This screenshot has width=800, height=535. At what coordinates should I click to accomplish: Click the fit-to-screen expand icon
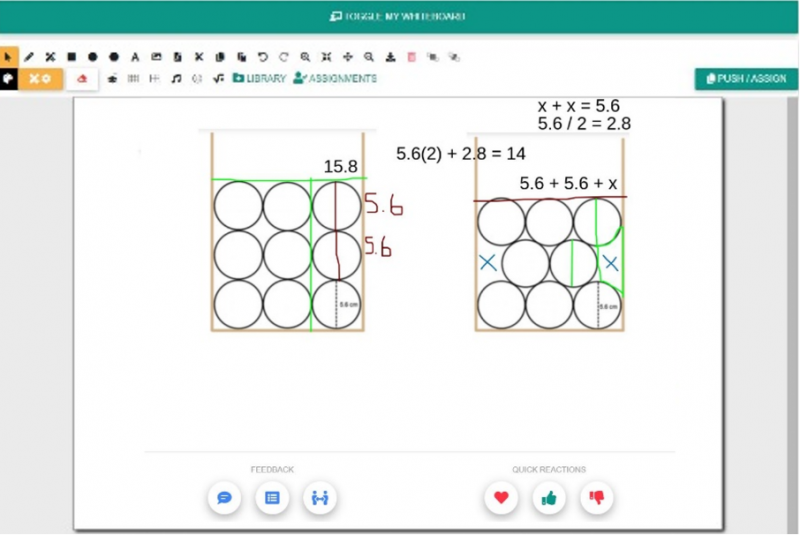coord(326,57)
